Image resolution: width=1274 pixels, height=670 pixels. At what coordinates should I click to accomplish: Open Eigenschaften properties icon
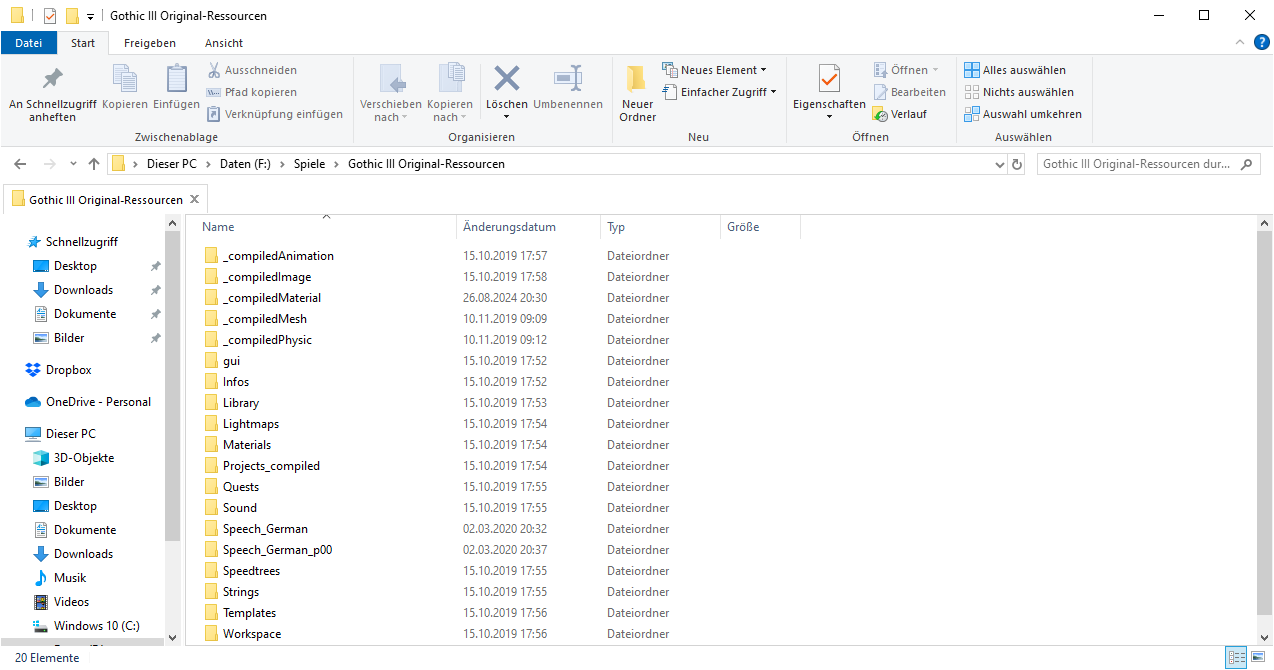[x=829, y=79]
